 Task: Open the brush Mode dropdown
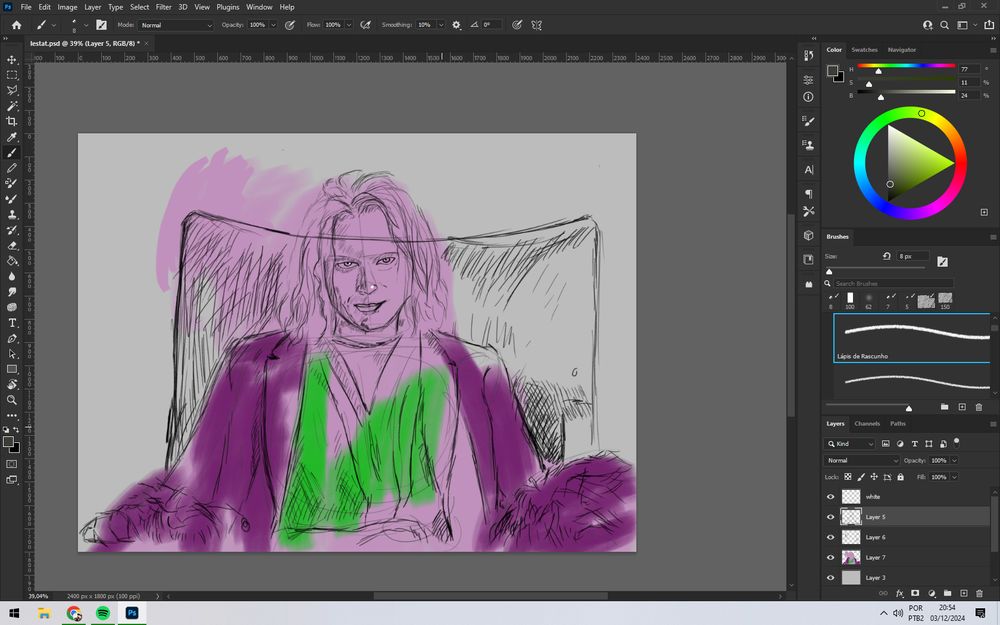tap(175, 25)
